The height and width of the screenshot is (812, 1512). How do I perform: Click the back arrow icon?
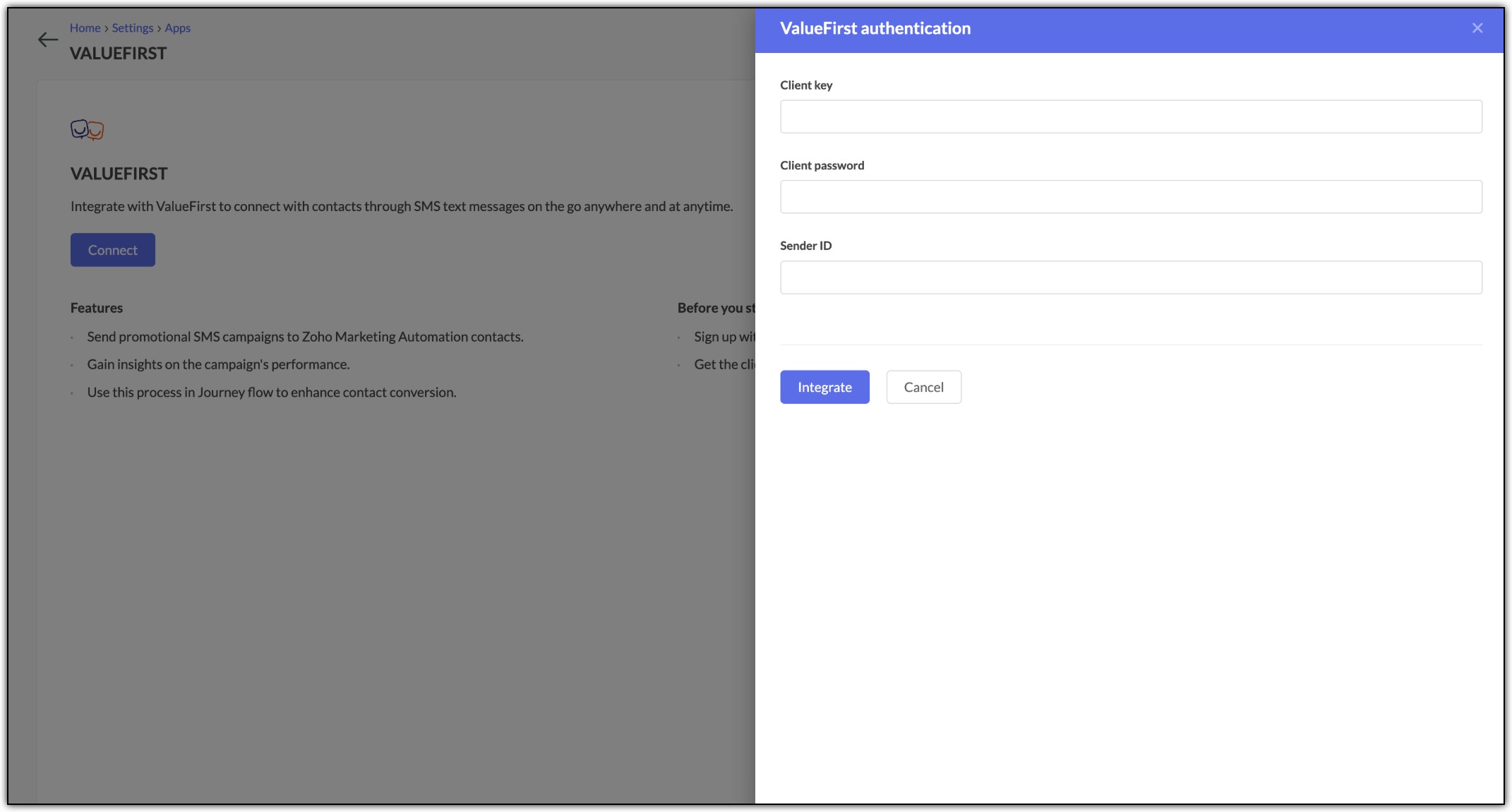[48, 40]
